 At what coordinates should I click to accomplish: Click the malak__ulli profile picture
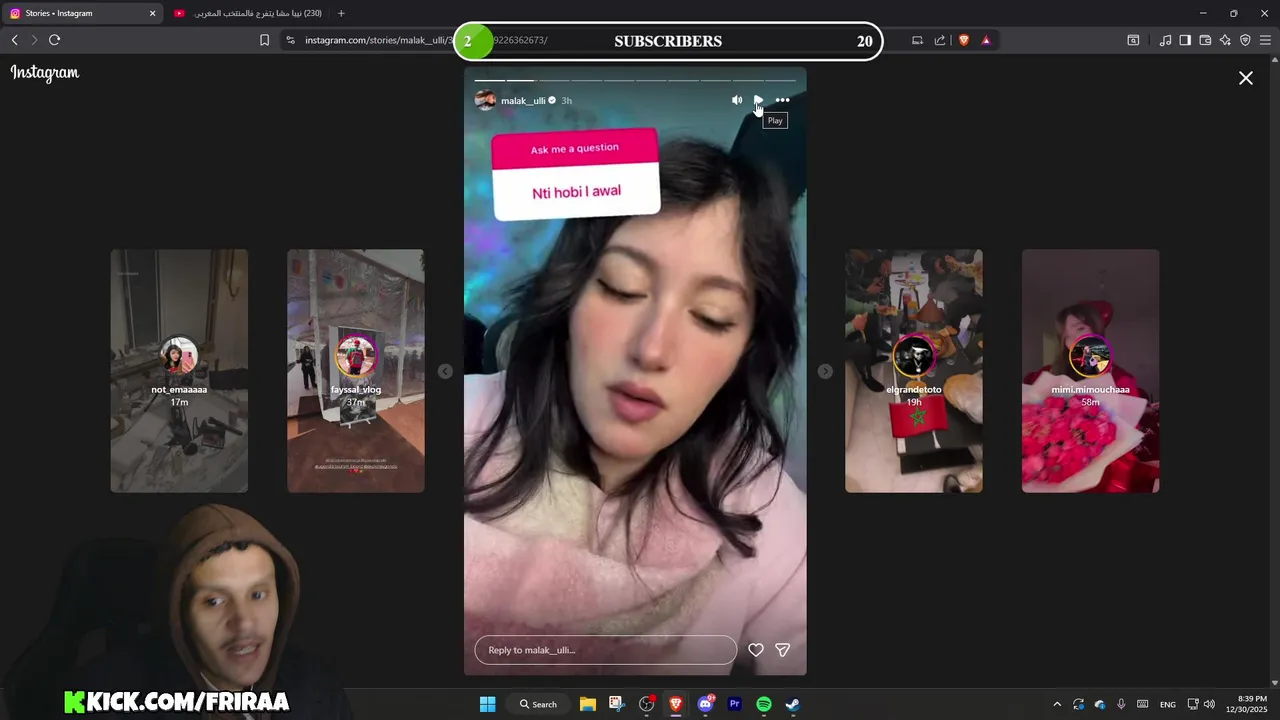point(485,100)
